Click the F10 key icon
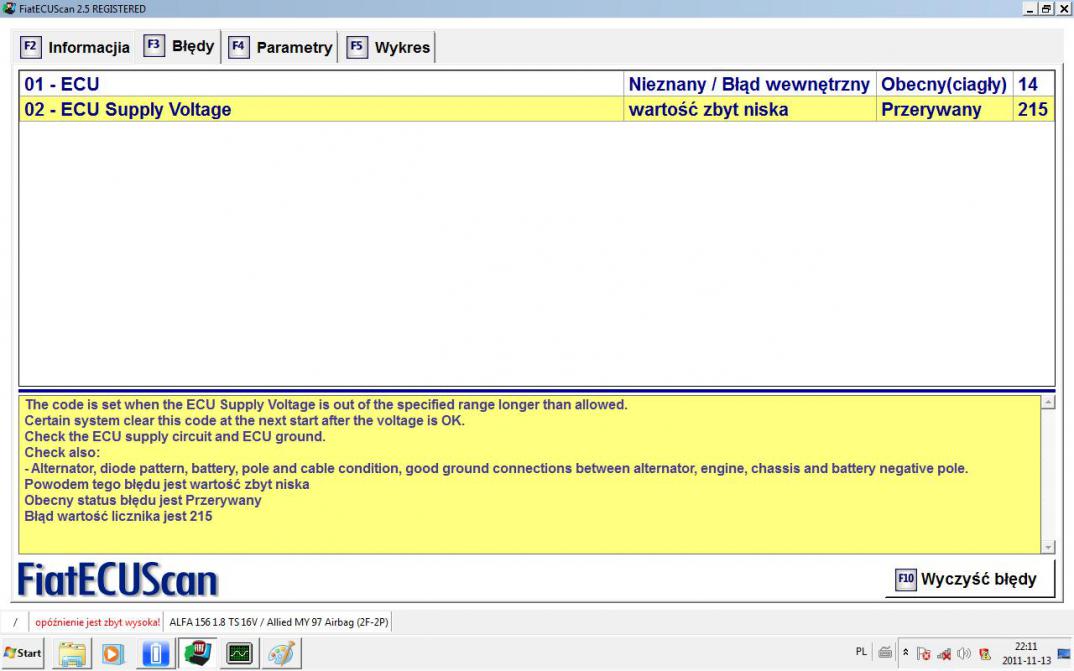Image resolution: width=1074 pixels, height=671 pixels. tap(906, 579)
